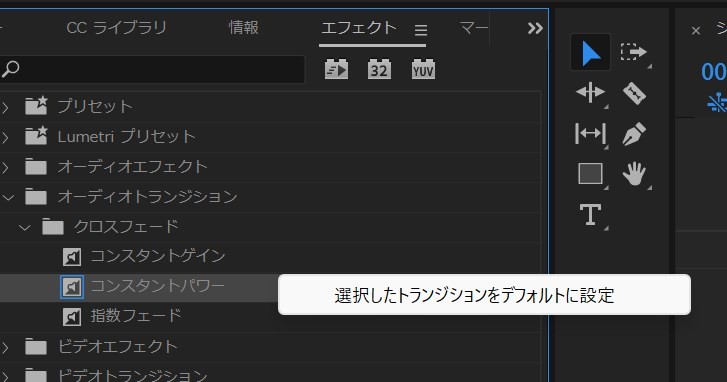727x382 pixels.
Task: Select the Hand tool
Action: (634, 174)
